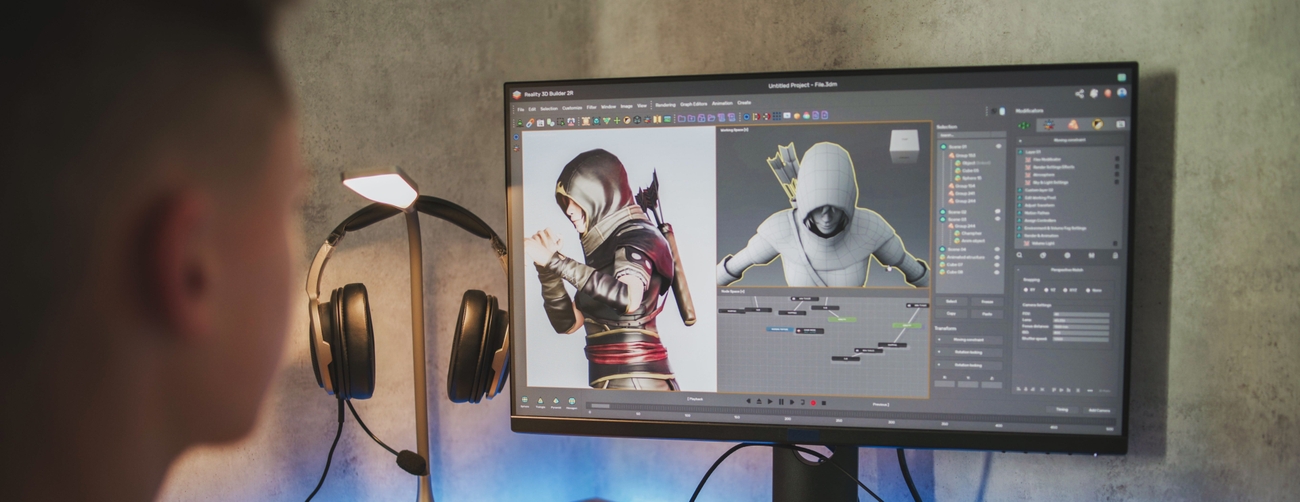Toggle visibility of Scene 01

998,146
